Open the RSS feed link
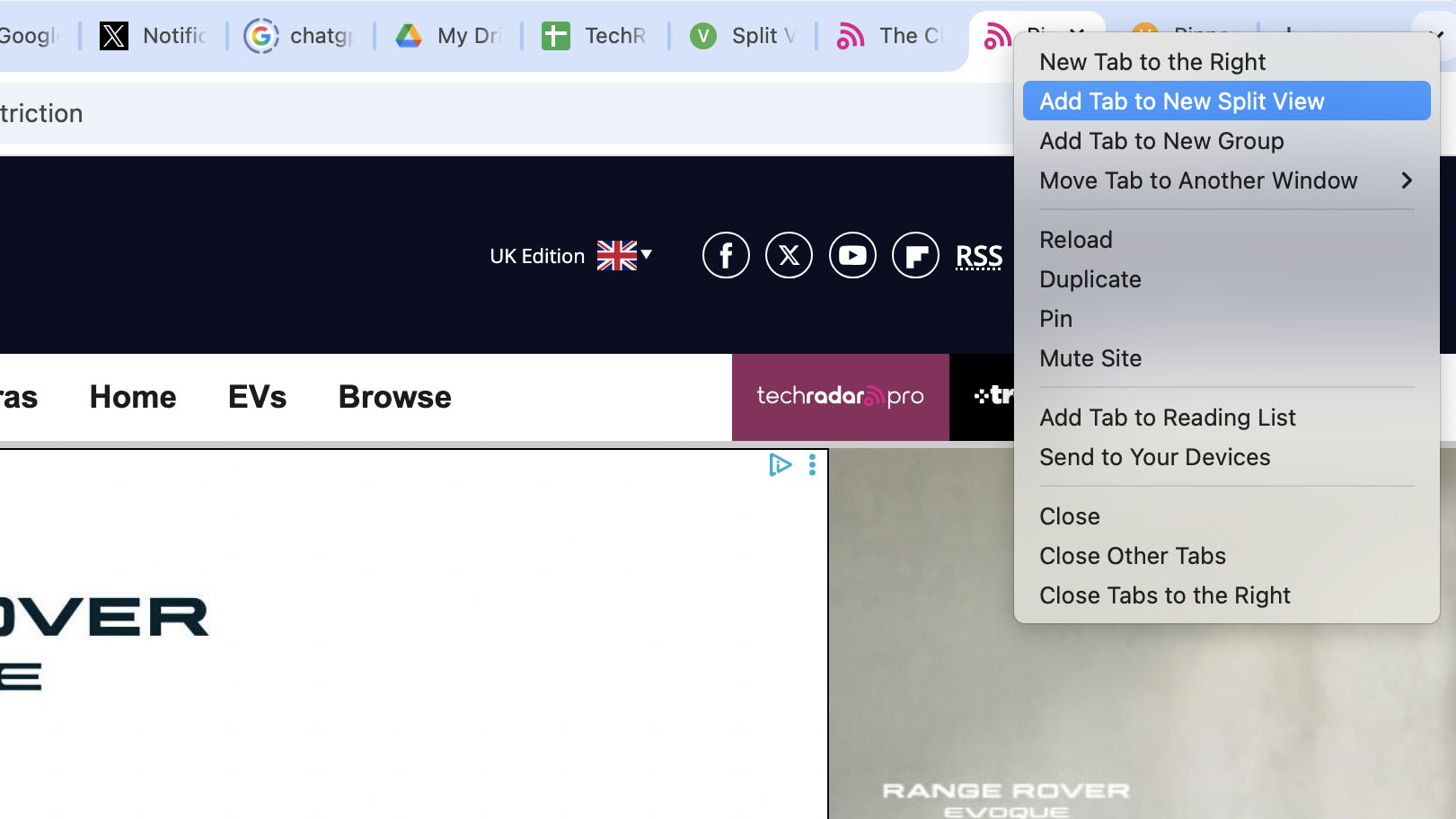1456x819 pixels. [979, 257]
